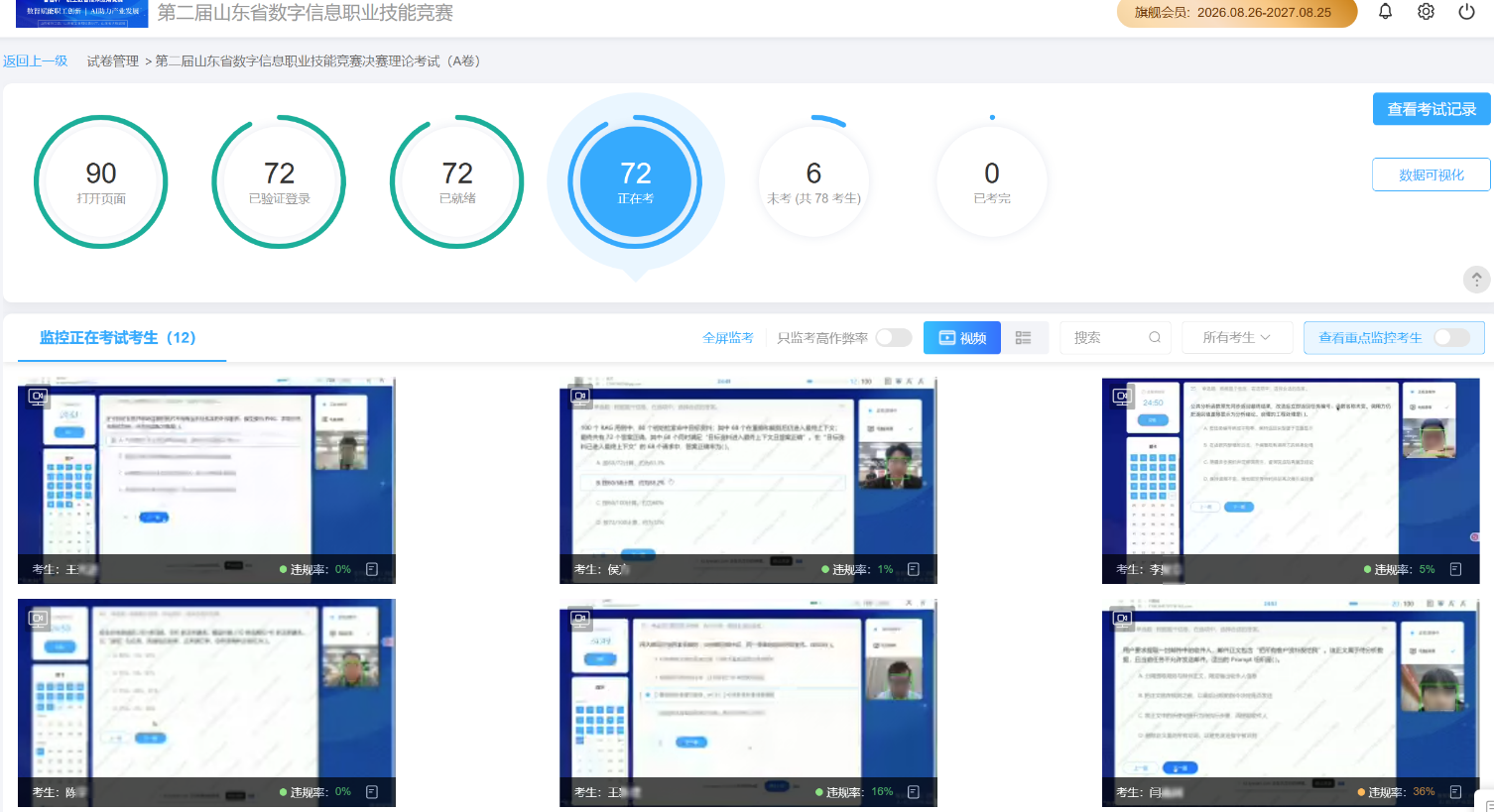Go back via 返回上一级
Screen dimensions: 1494x812
pos(35,60)
